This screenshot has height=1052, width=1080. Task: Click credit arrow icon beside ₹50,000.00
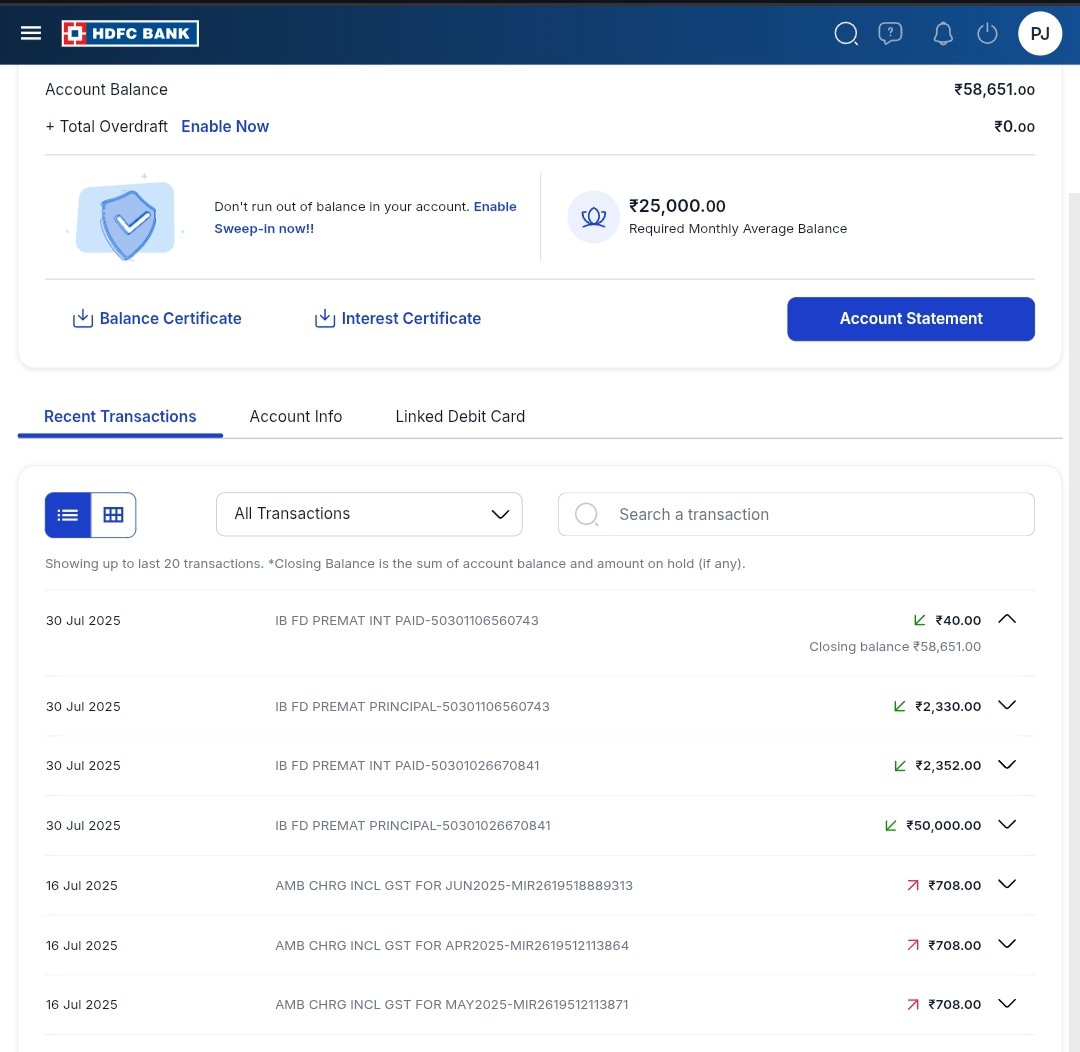point(891,825)
